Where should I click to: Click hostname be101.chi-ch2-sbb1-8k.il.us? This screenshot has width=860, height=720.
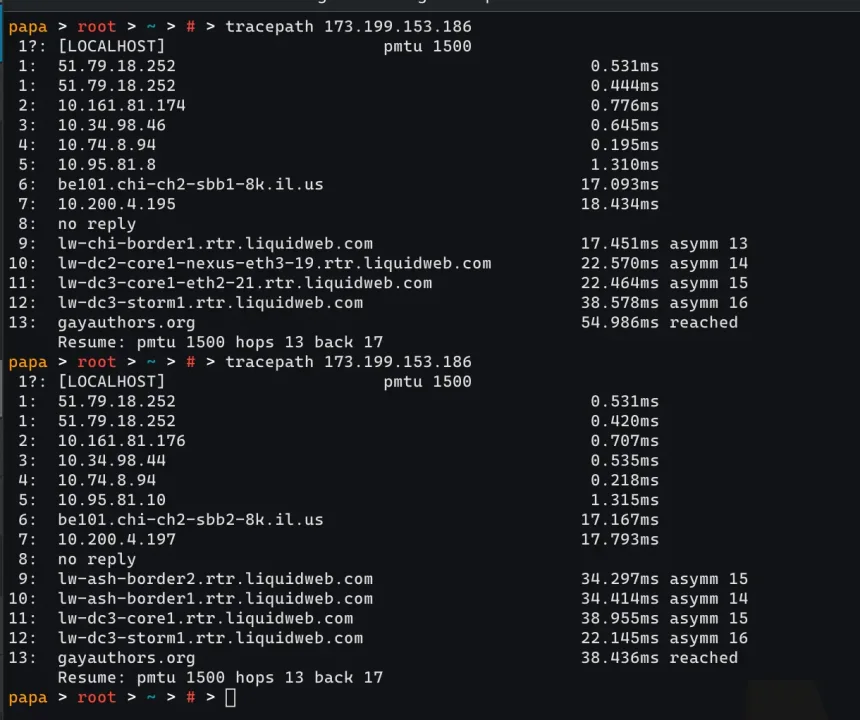pyautogui.click(x=190, y=185)
